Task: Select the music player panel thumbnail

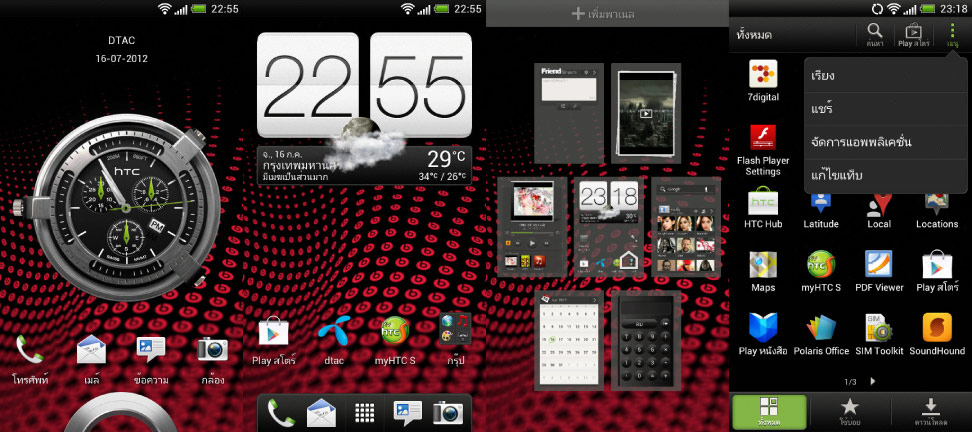Action: tap(532, 226)
